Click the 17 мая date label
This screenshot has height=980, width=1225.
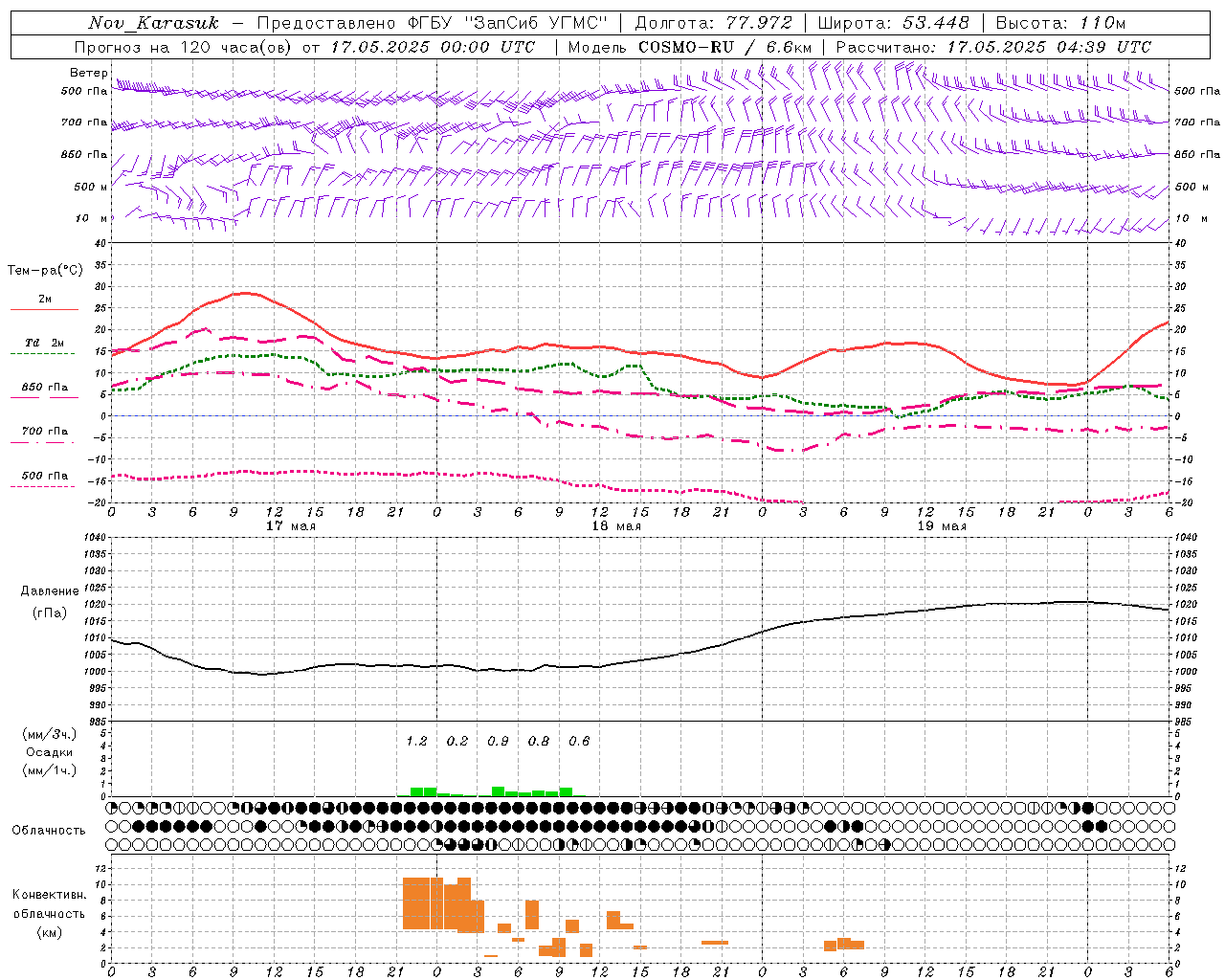pos(290,526)
